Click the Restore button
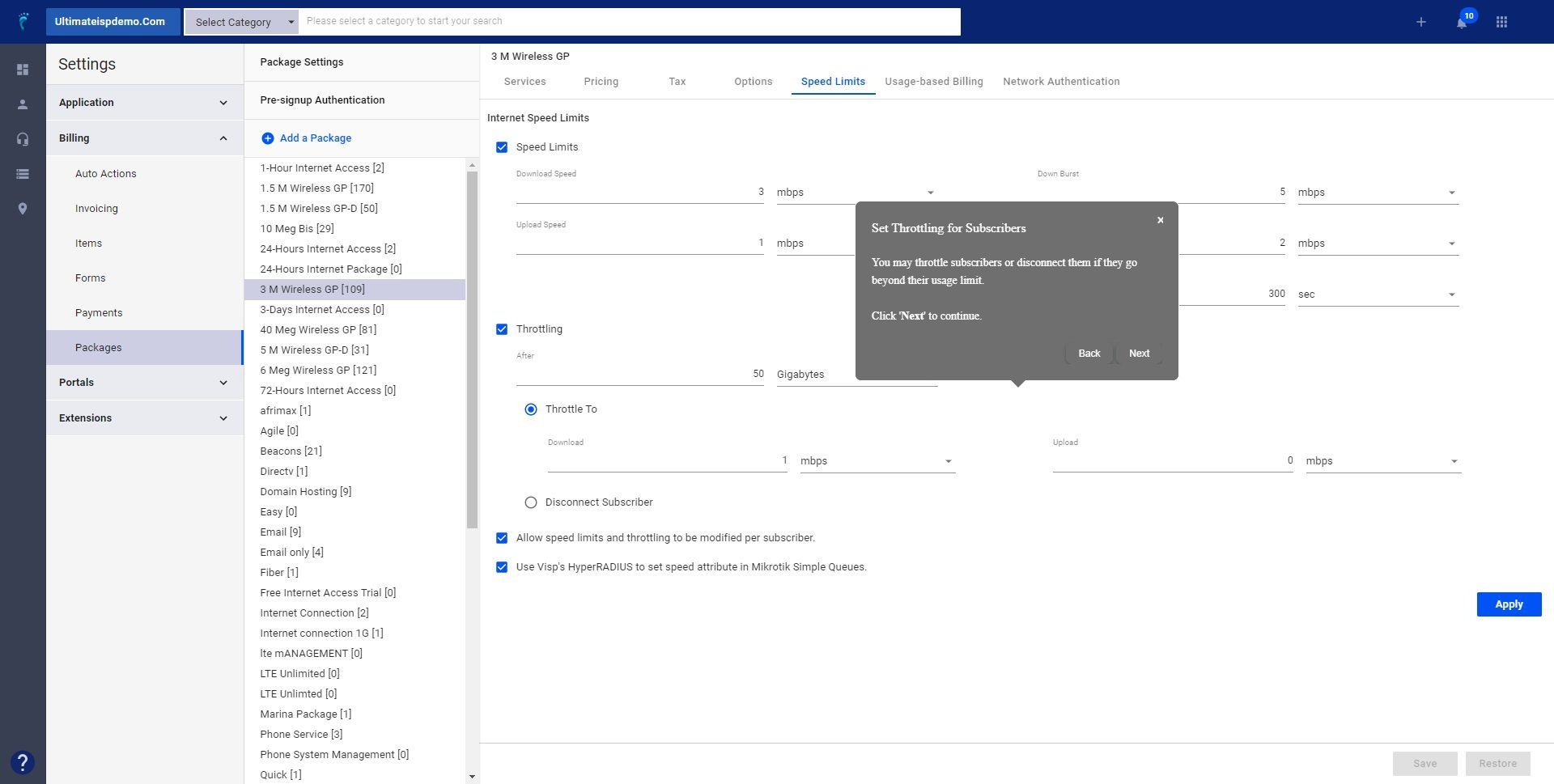 [x=1497, y=764]
